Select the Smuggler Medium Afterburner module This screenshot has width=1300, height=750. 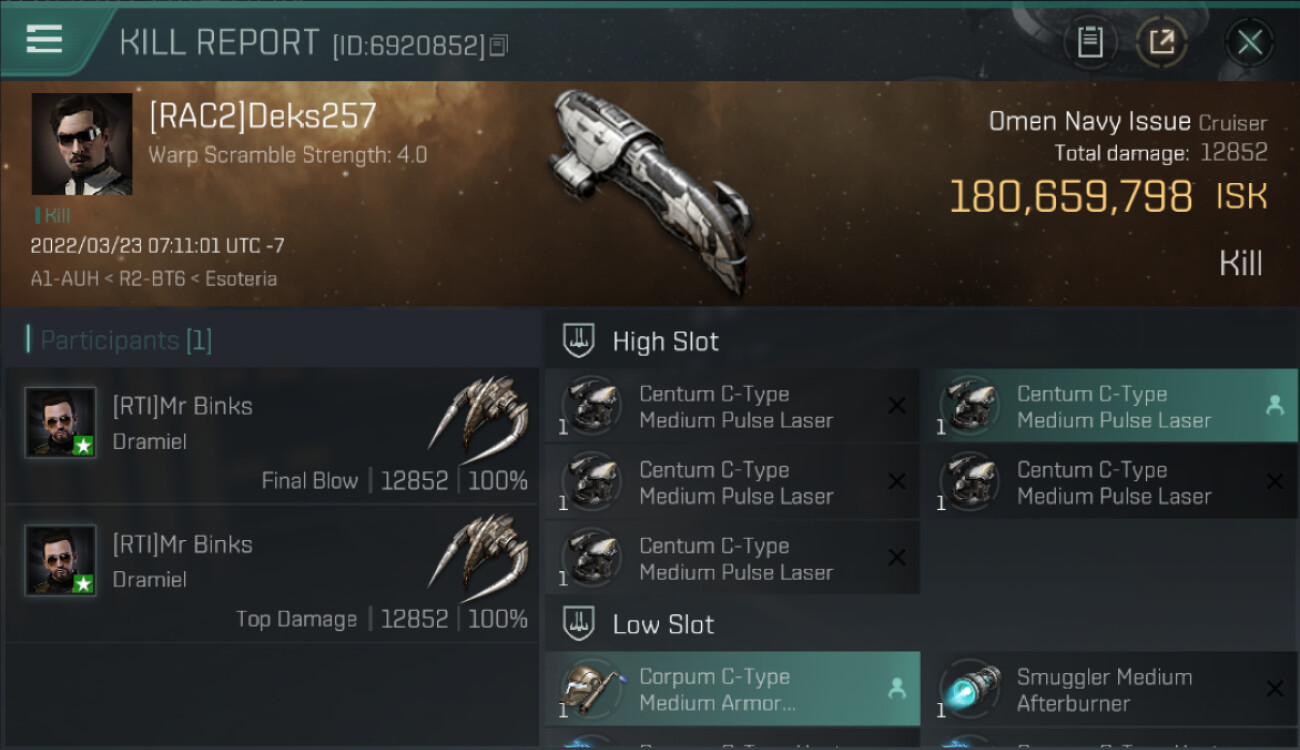click(x=1110, y=689)
